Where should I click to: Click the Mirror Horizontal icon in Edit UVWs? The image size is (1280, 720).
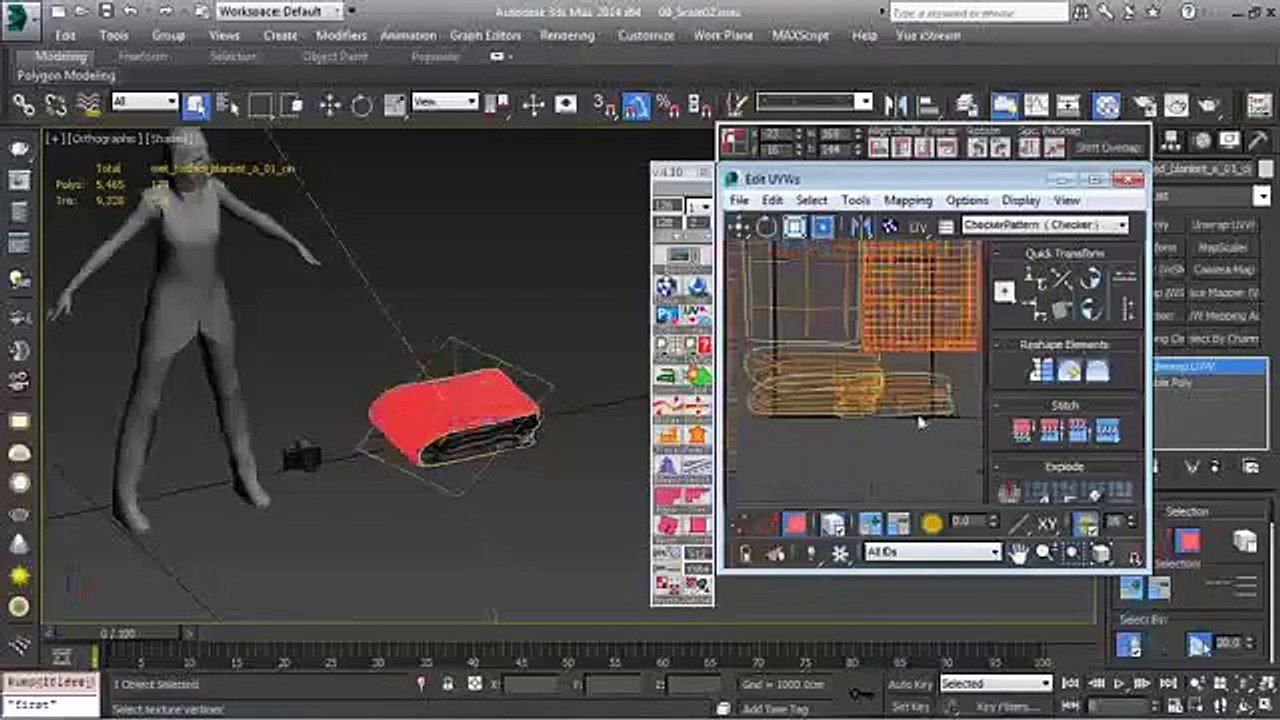(x=861, y=227)
